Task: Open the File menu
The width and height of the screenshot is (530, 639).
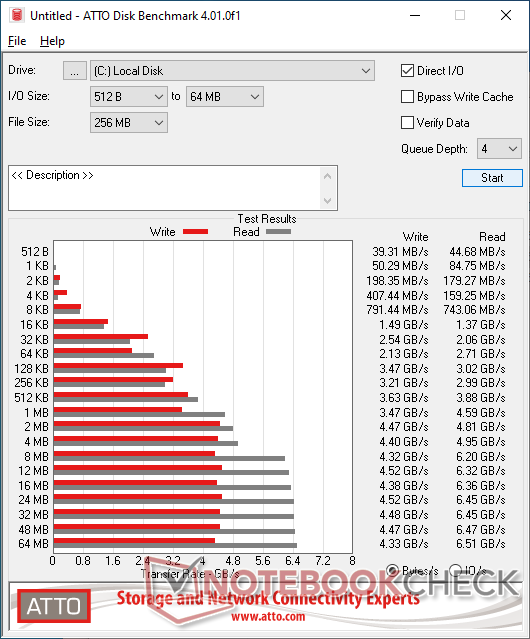Action: coord(17,41)
